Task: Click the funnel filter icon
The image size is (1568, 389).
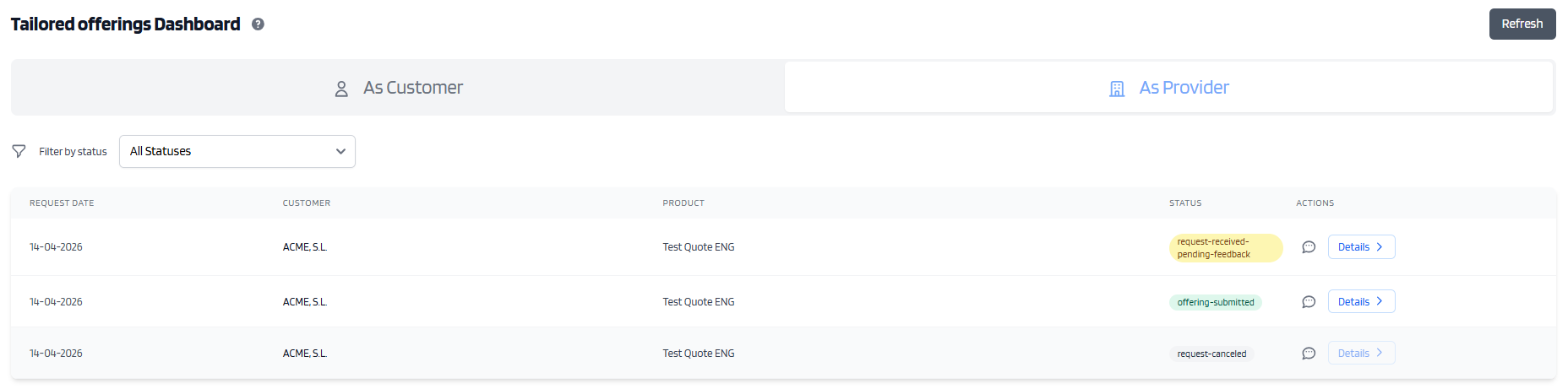Action: 19,151
